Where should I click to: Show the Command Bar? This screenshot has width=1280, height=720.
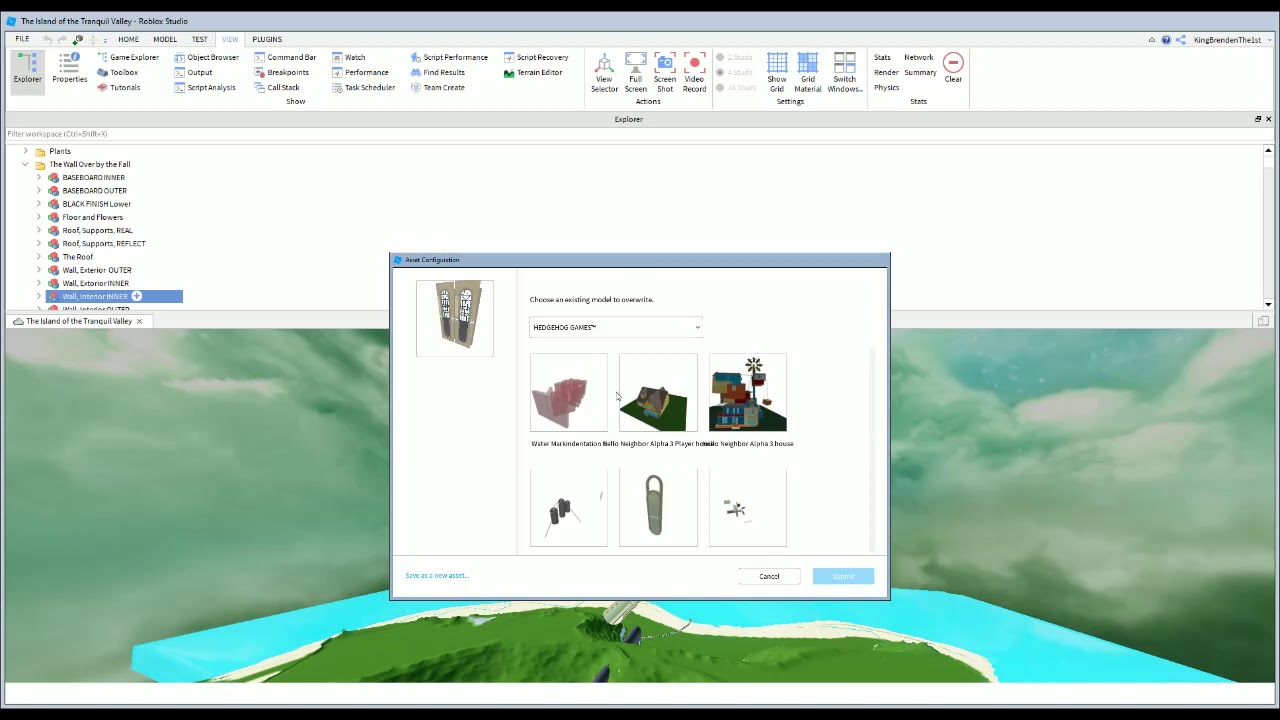285,57
